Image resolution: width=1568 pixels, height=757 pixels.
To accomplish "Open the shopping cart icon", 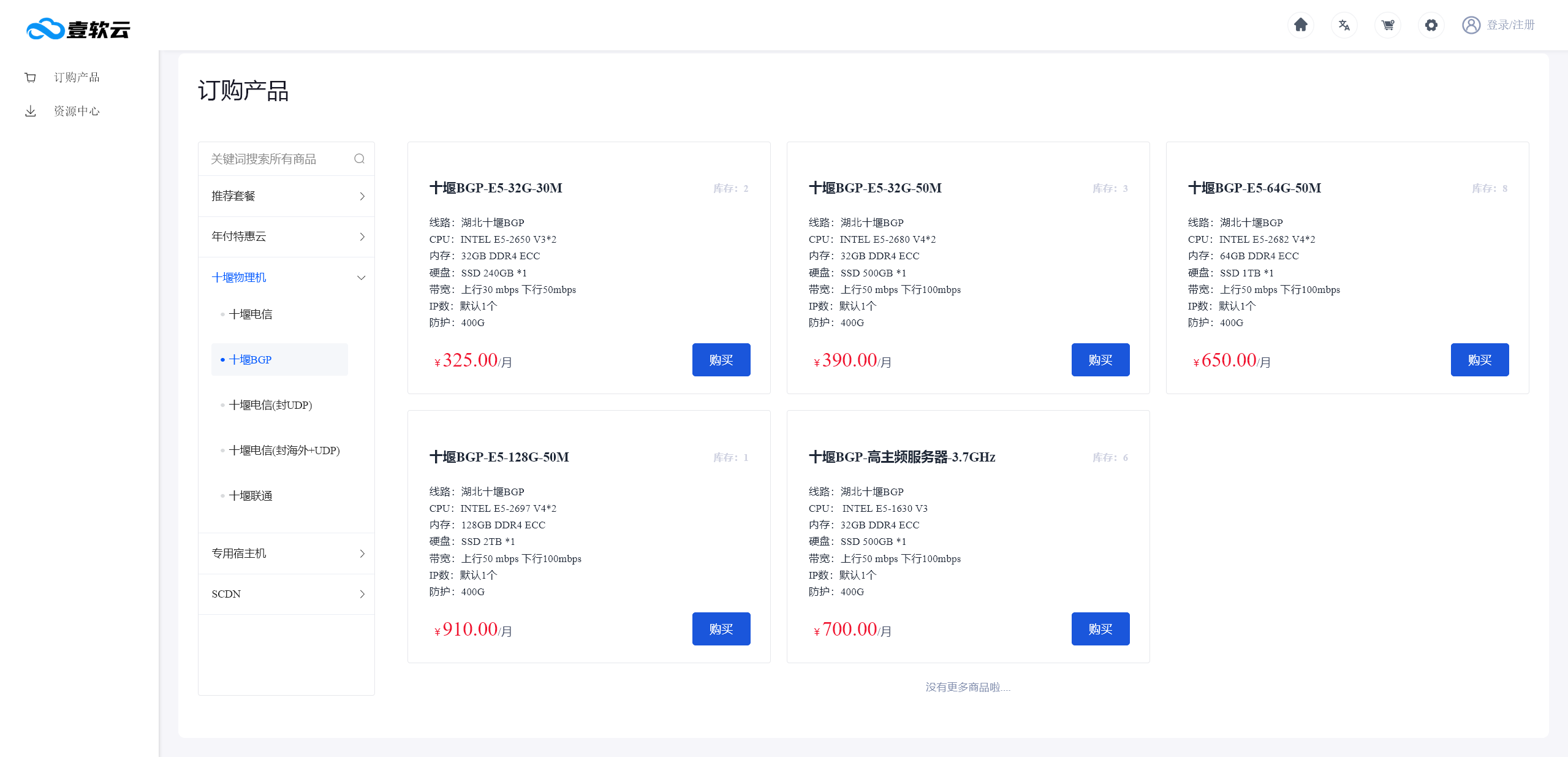I will tap(1387, 25).
